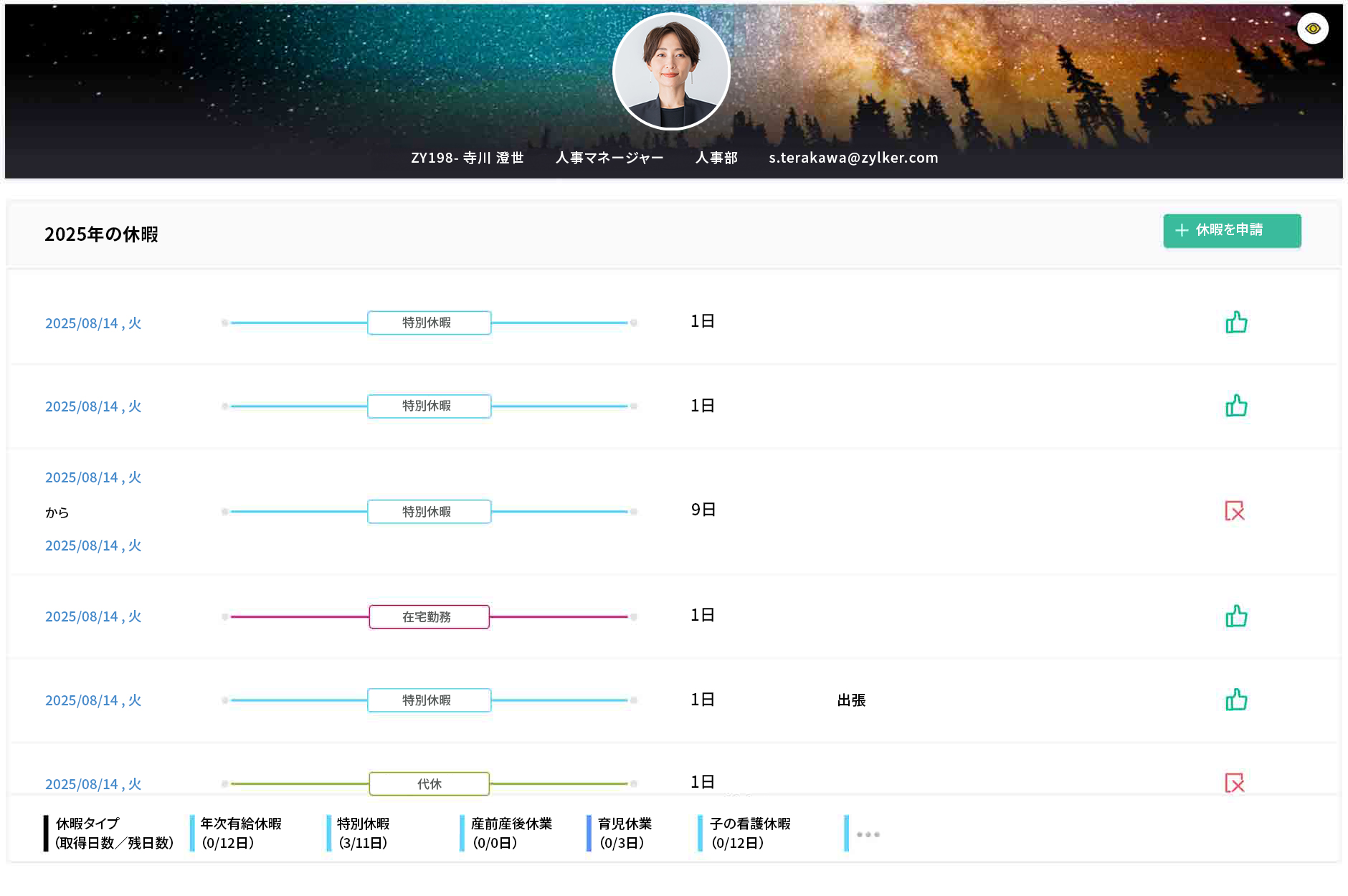Image resolution: width=1348 pixels, height=896 pixels.
Task: Select 年次有給休暇 (0/12日) in the legend
Action: 240,833
